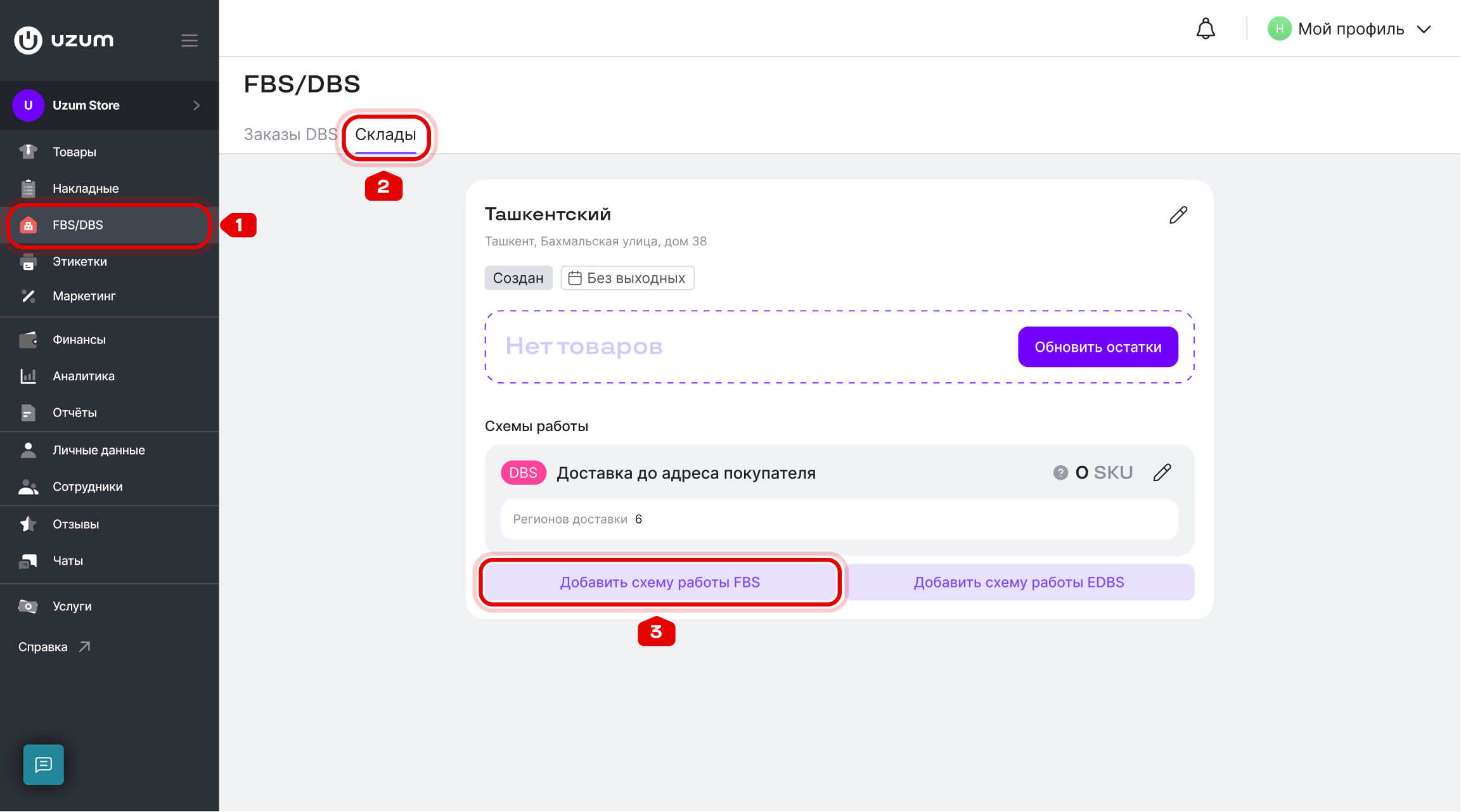Click the Товары t-shirt icon

[x=28, y=151]
